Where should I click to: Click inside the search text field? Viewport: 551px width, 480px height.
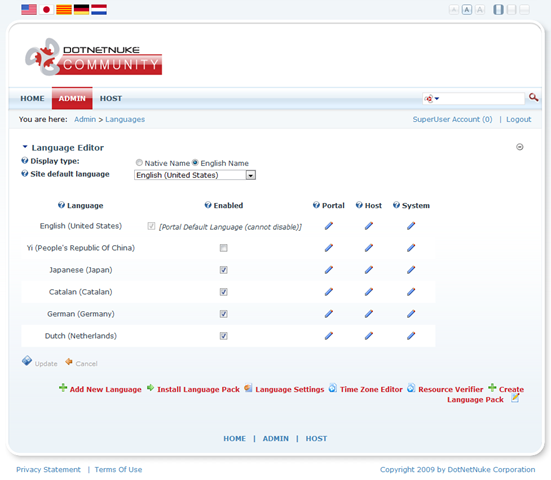click(x=481, y=98)
